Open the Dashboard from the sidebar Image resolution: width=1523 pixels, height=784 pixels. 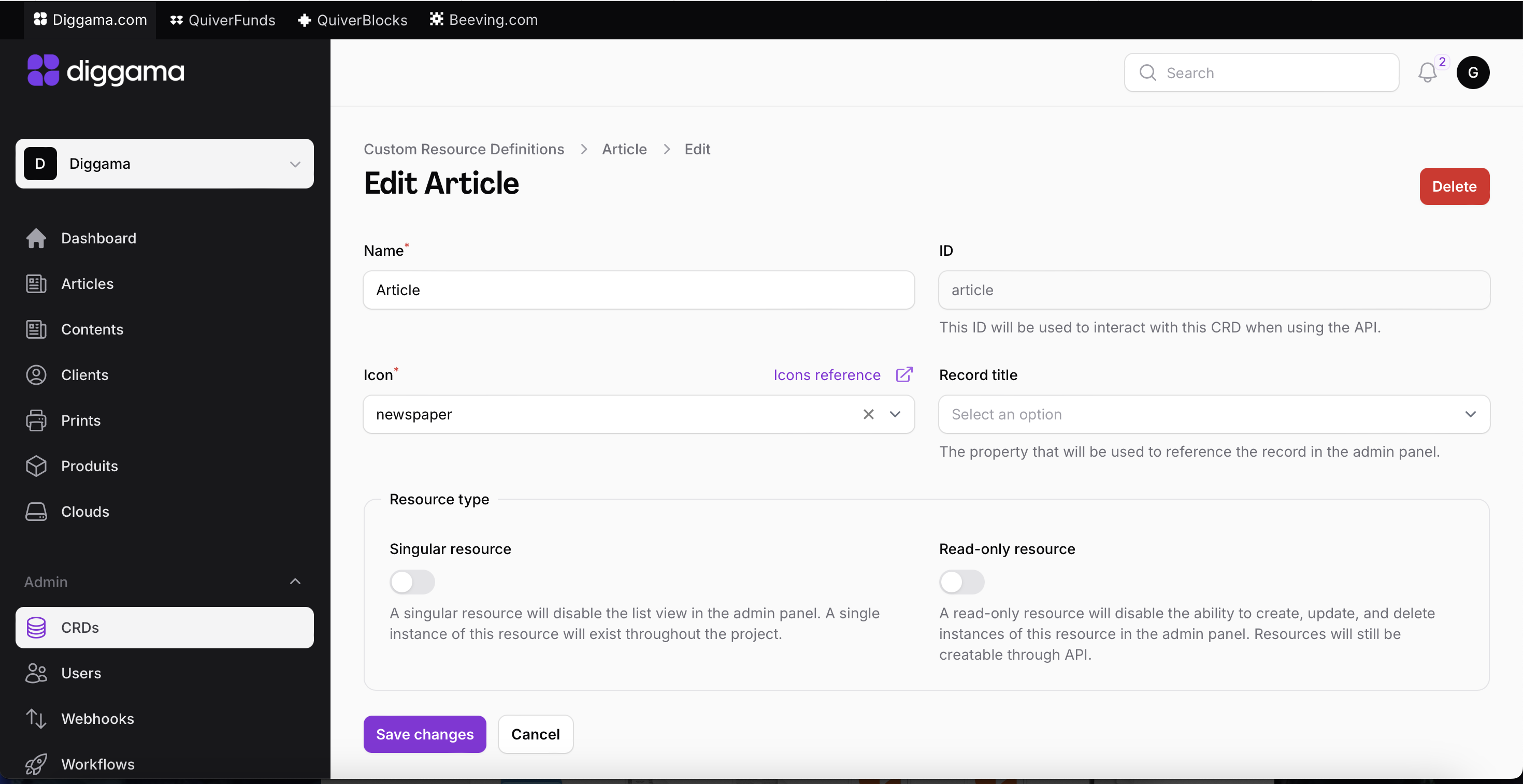[98, 238]
